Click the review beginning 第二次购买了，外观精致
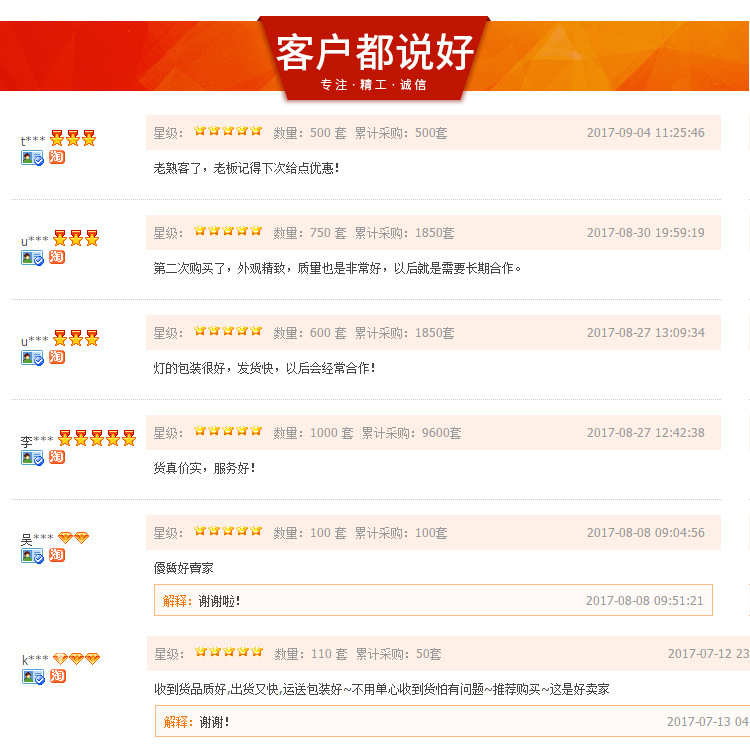This screenshot has height=748, width=750. 337,268
